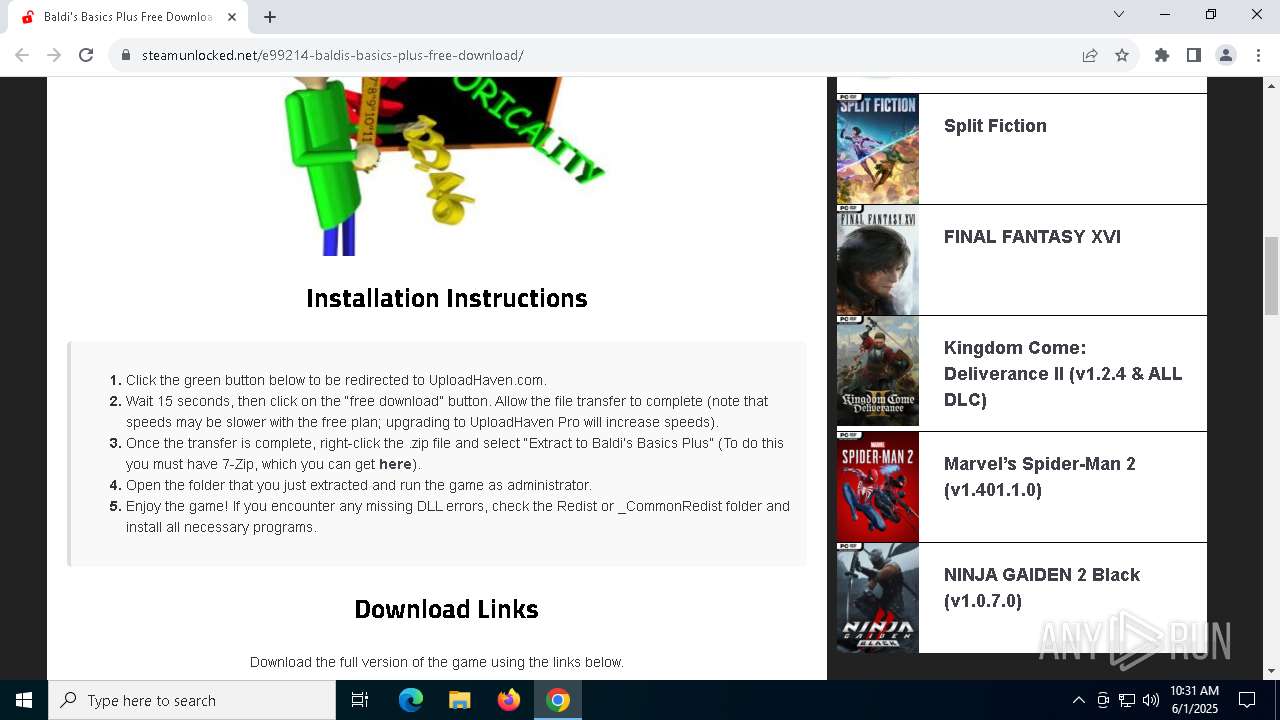The height and width of the screenshot is (720, 1280).
Task: Click the Spider-Man 2 cover thumbnail
Action: point(878,487)
